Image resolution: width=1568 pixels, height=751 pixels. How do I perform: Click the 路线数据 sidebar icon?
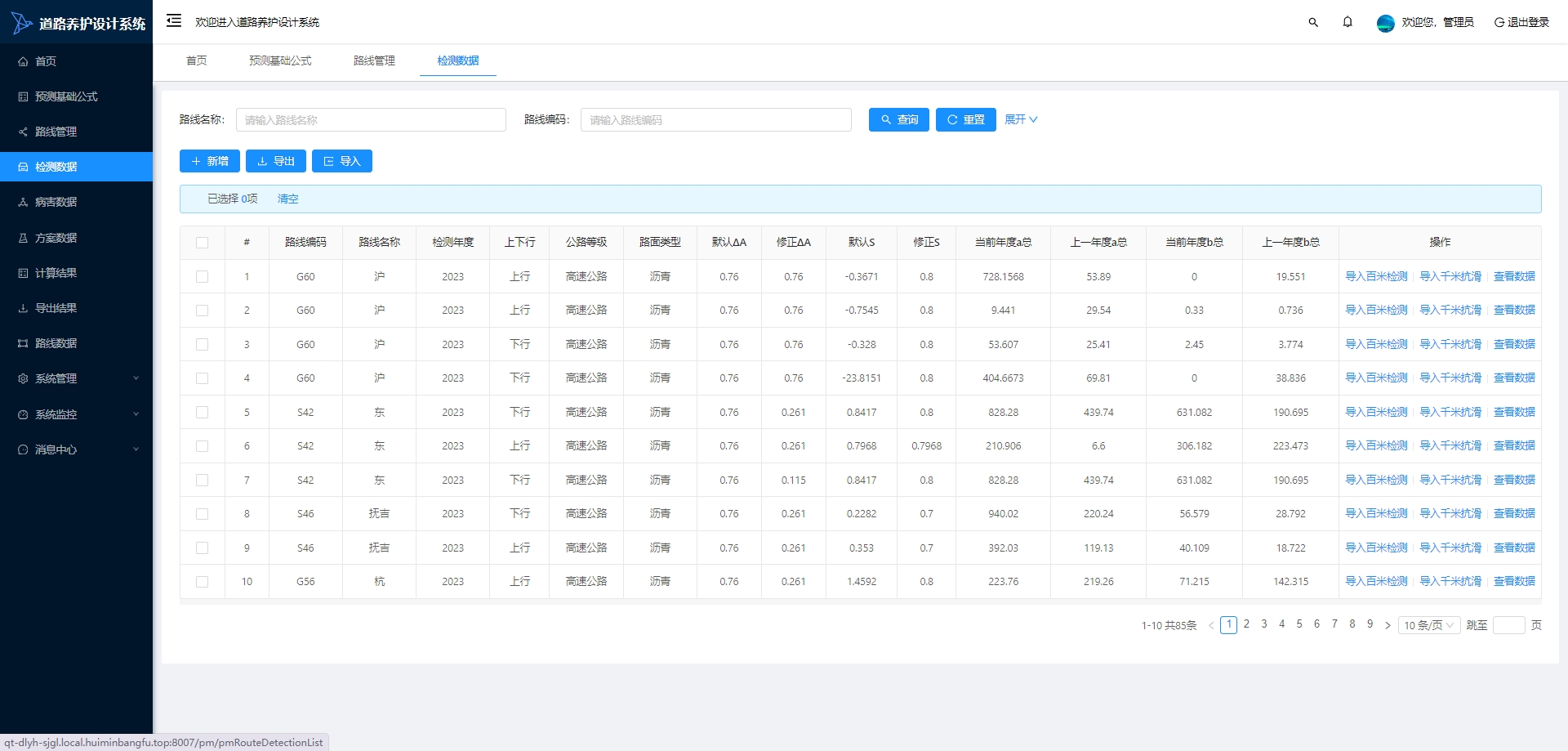(x=23, y=343)
